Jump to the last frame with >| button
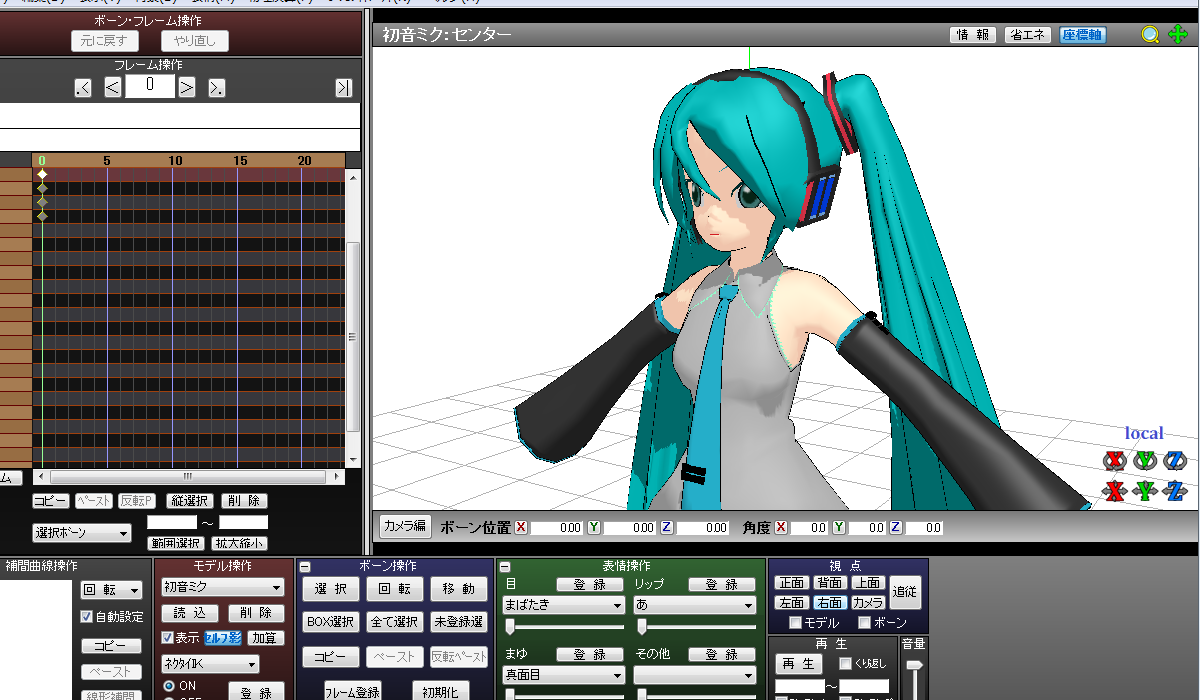The image size is (1200, 700). tap(343, 88)
